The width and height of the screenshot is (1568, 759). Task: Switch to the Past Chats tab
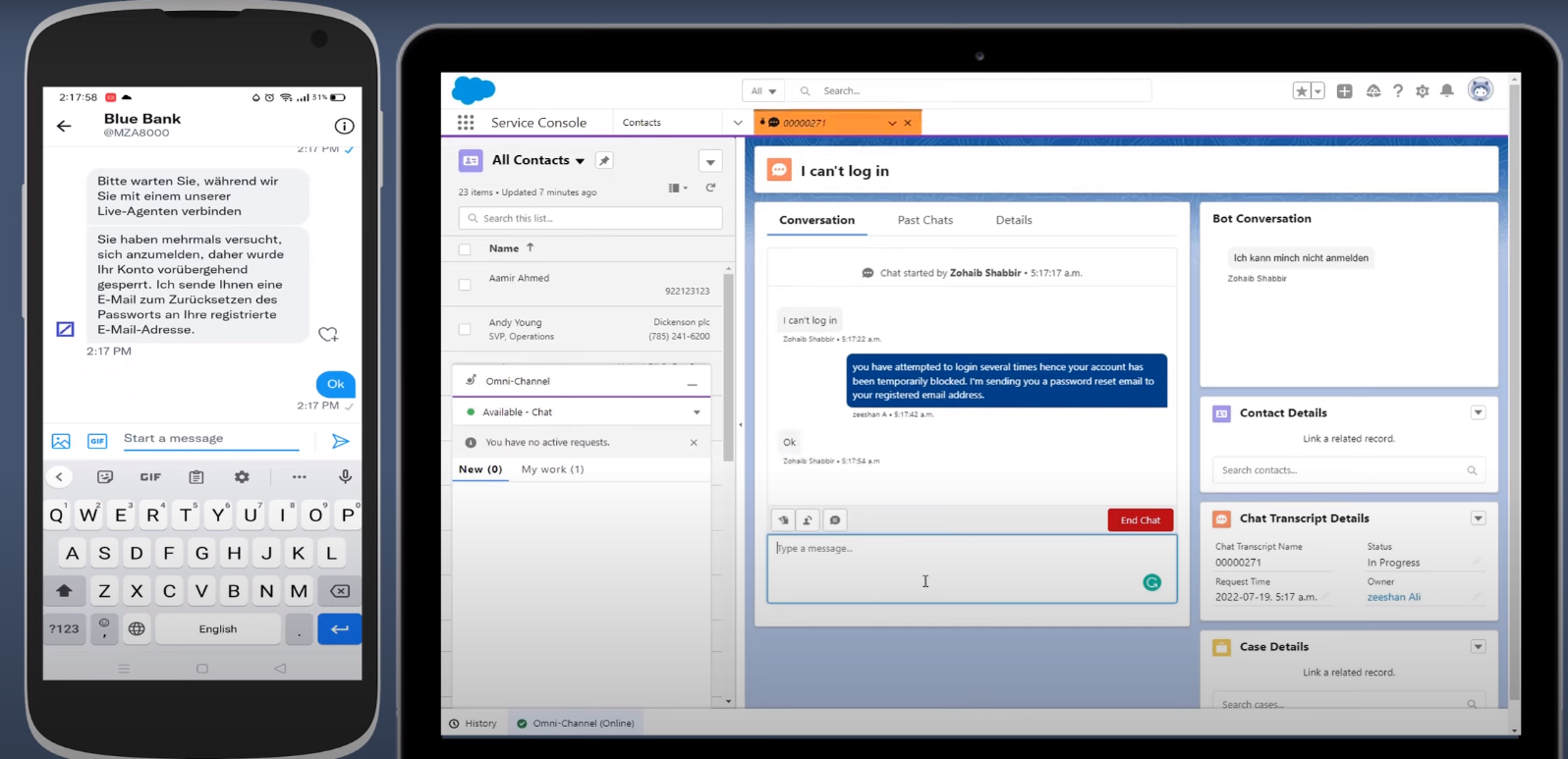click(924, 220)
